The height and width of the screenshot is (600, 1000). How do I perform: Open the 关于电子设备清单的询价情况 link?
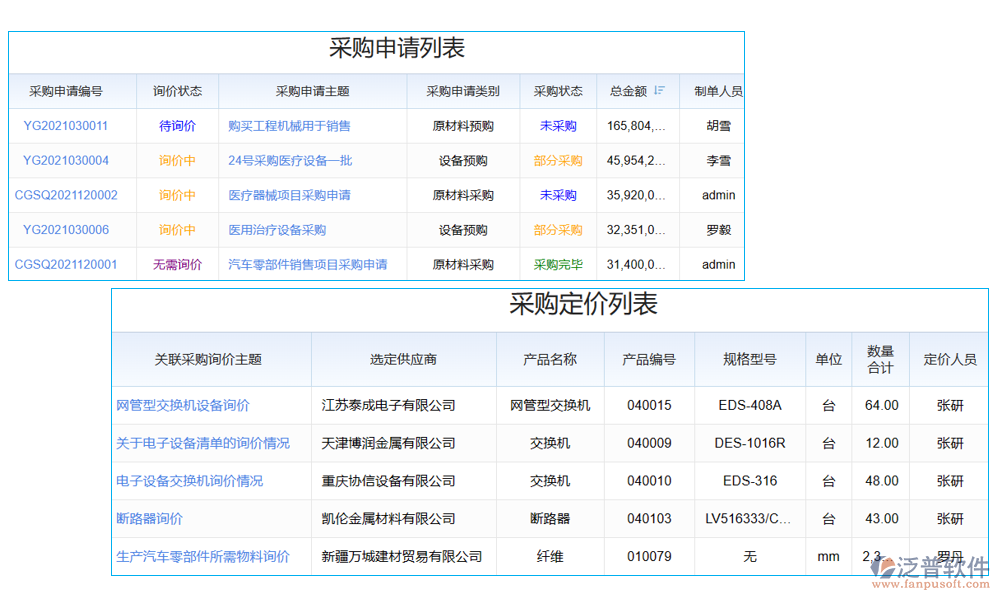pos(205,443)
